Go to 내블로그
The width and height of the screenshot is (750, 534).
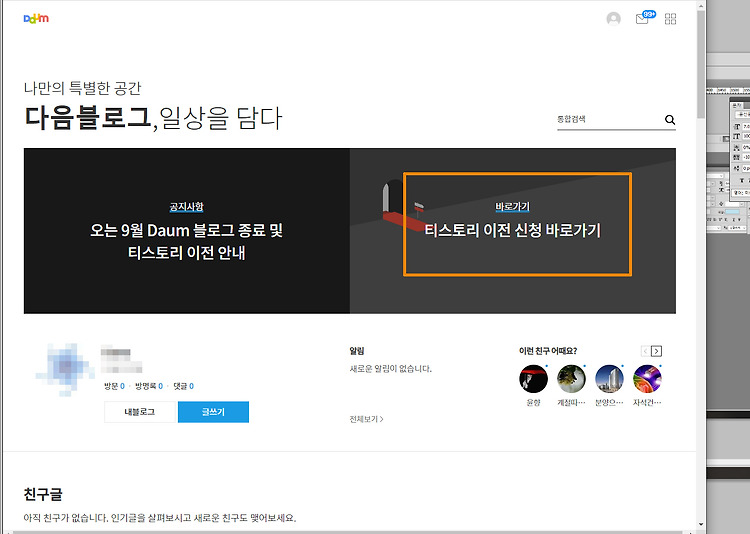coord(141,412)
